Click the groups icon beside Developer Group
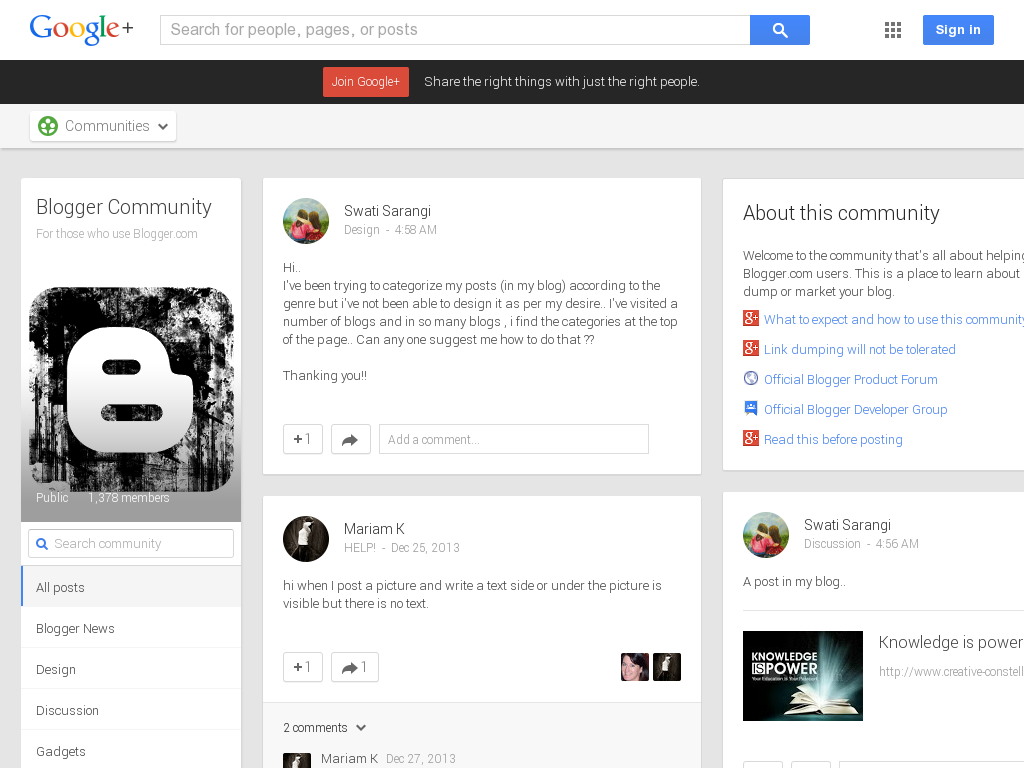The height and width of the screenshot is (768, 1024). pos(751,409)
